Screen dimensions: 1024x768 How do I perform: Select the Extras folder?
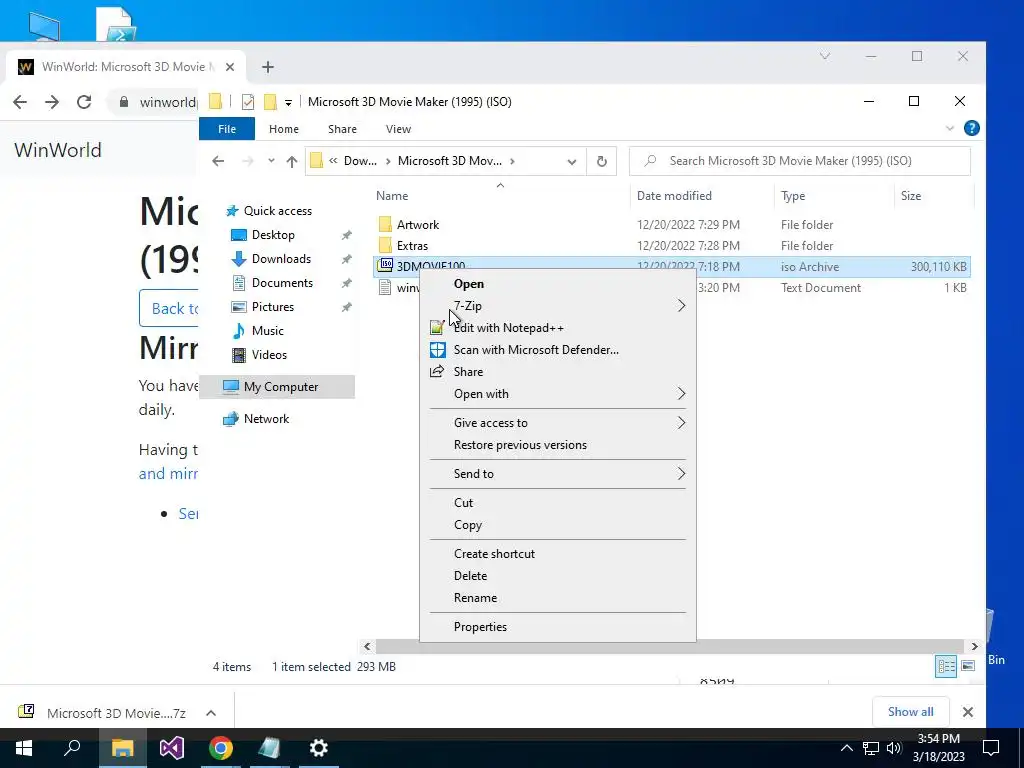tap(412, 246)
